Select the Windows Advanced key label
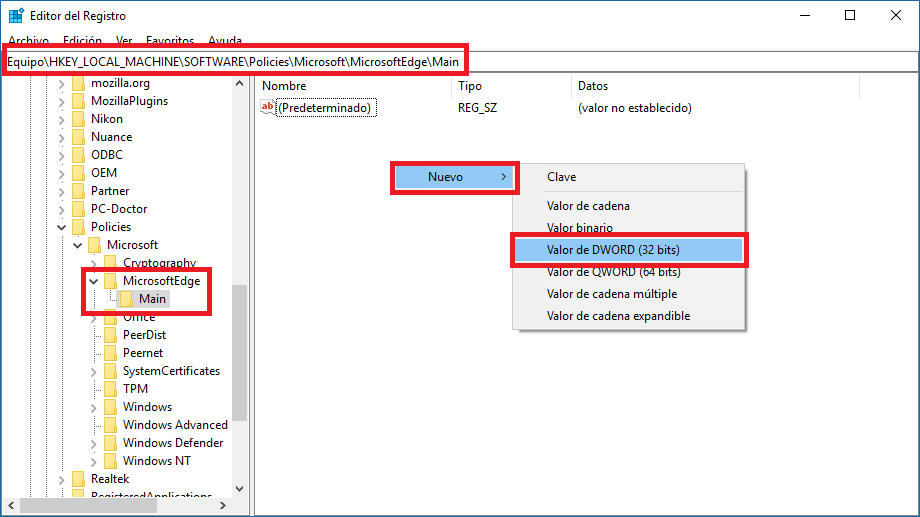920x517 pixels. point(175,425)
